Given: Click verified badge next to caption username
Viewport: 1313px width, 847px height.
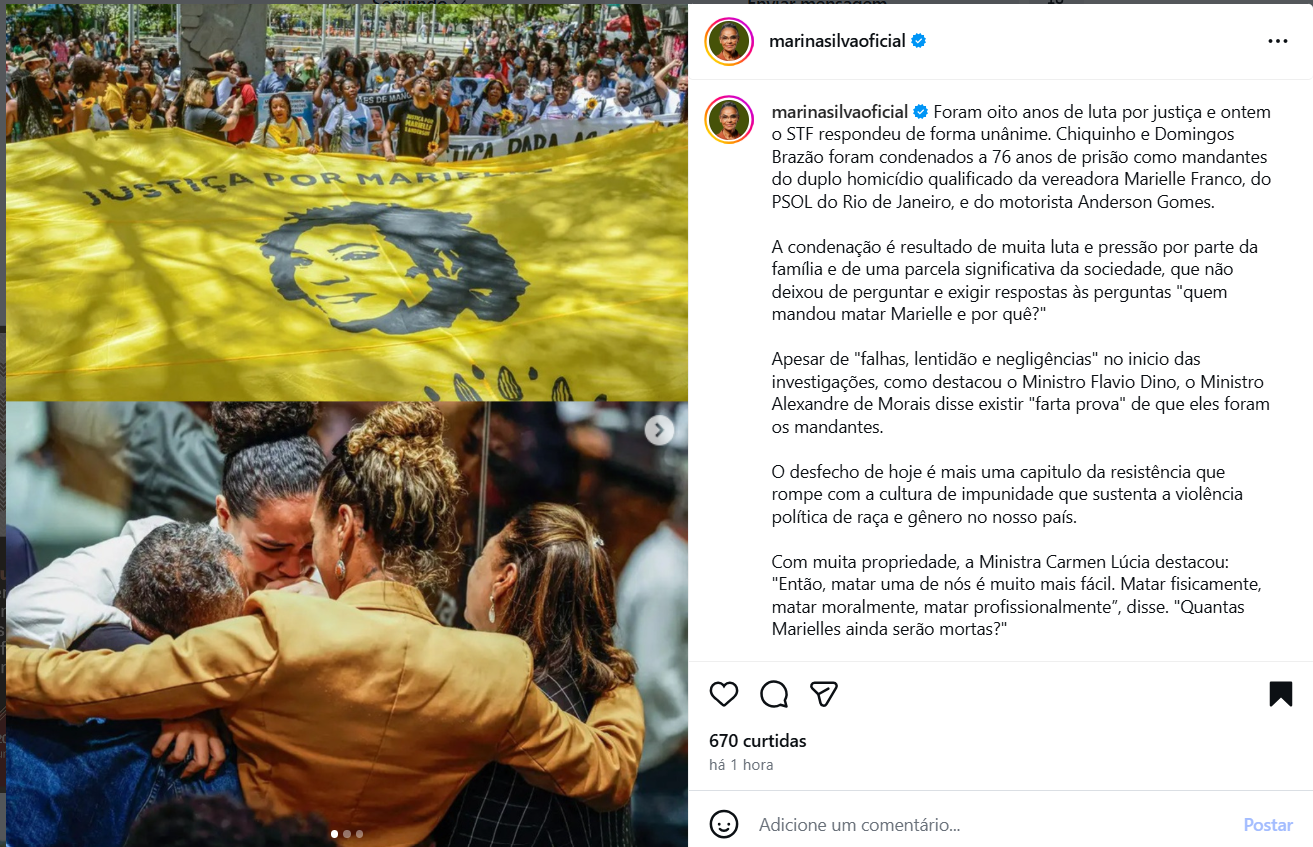Looking at the screenshot, I should [x=921, y=111].
